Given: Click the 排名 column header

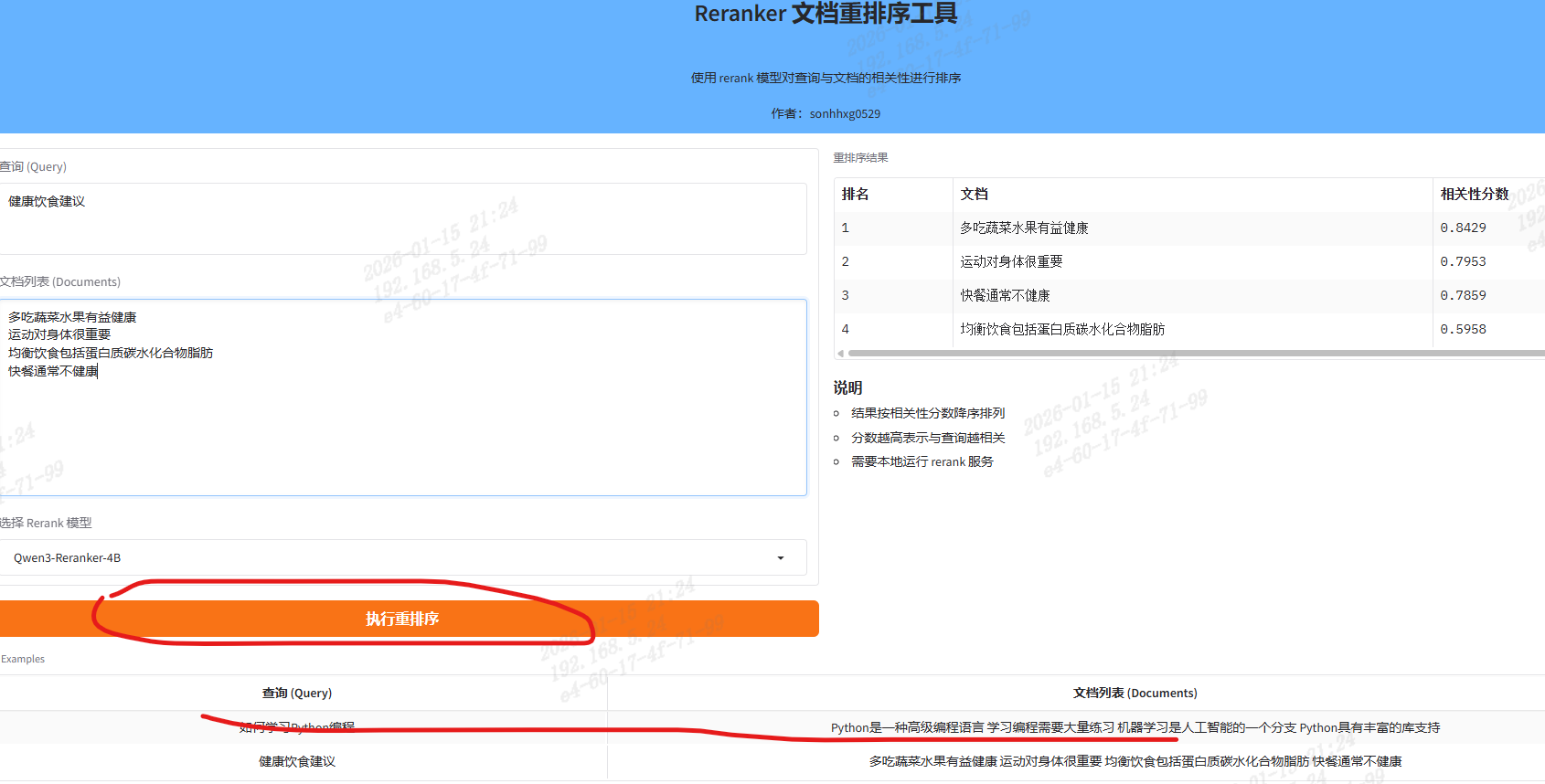Looking at the screenshot, I should pyautogui.click(x=856, y=195).
